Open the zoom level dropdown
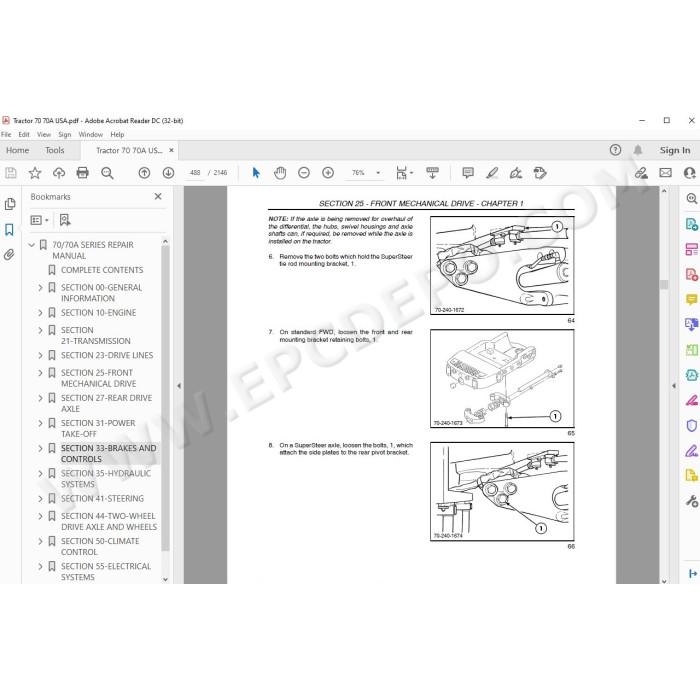This screenshot has width=700, height=700. 378,173
